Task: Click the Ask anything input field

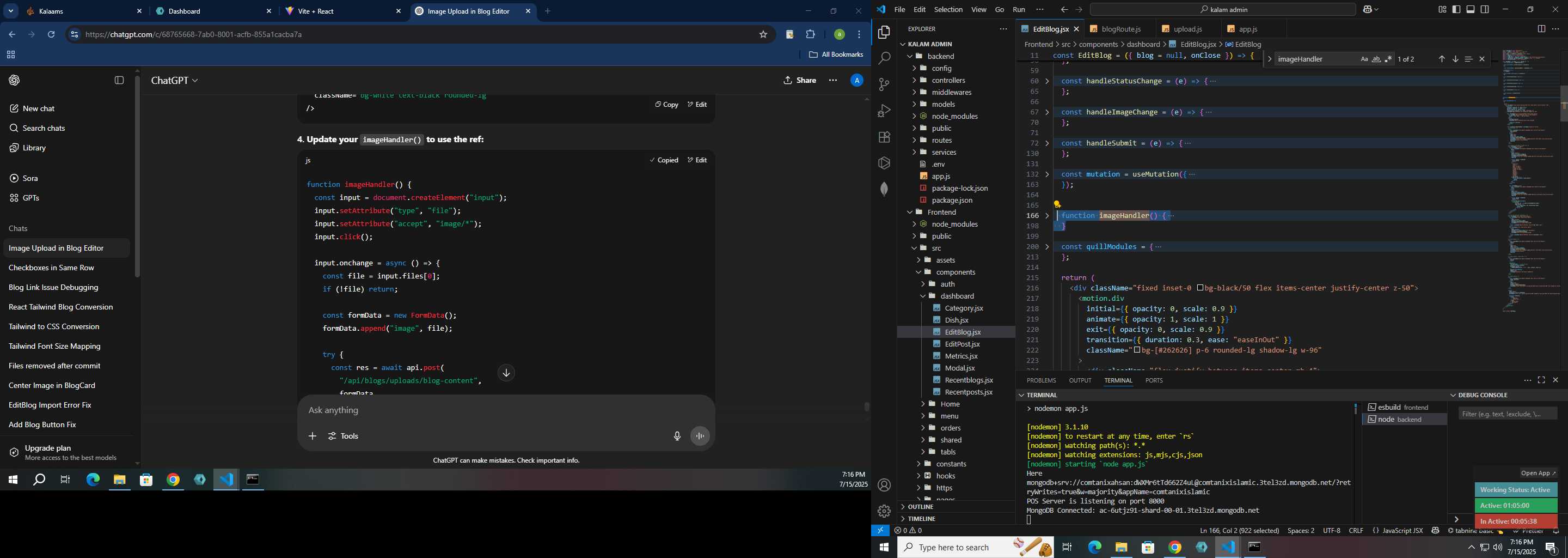Action: click(x=505, y=410)
